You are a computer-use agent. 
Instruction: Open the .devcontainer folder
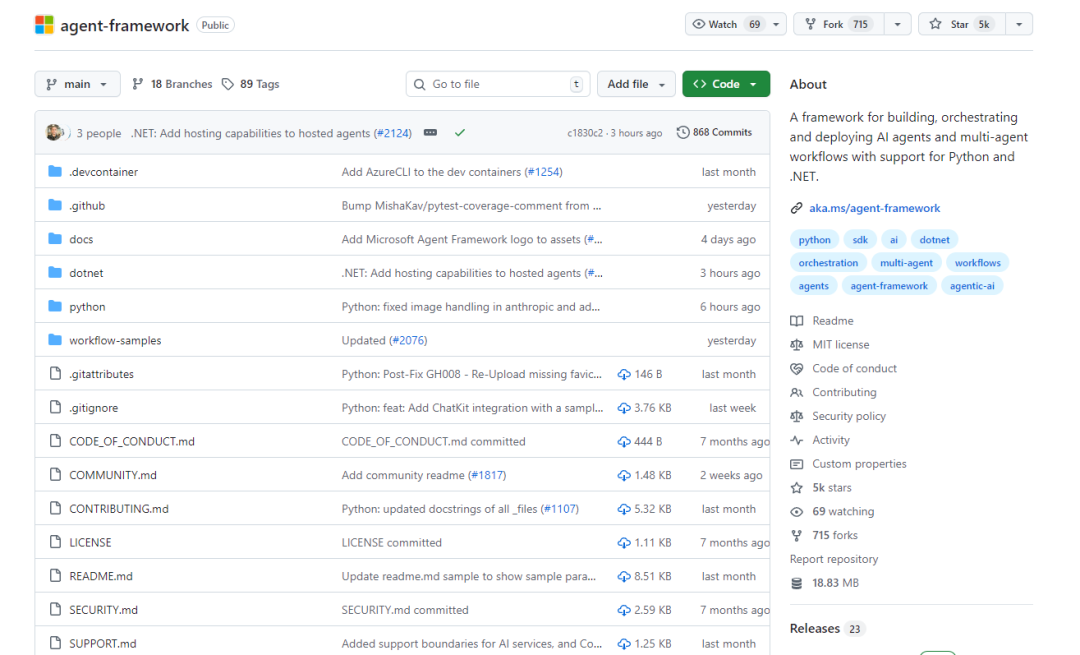103,172
